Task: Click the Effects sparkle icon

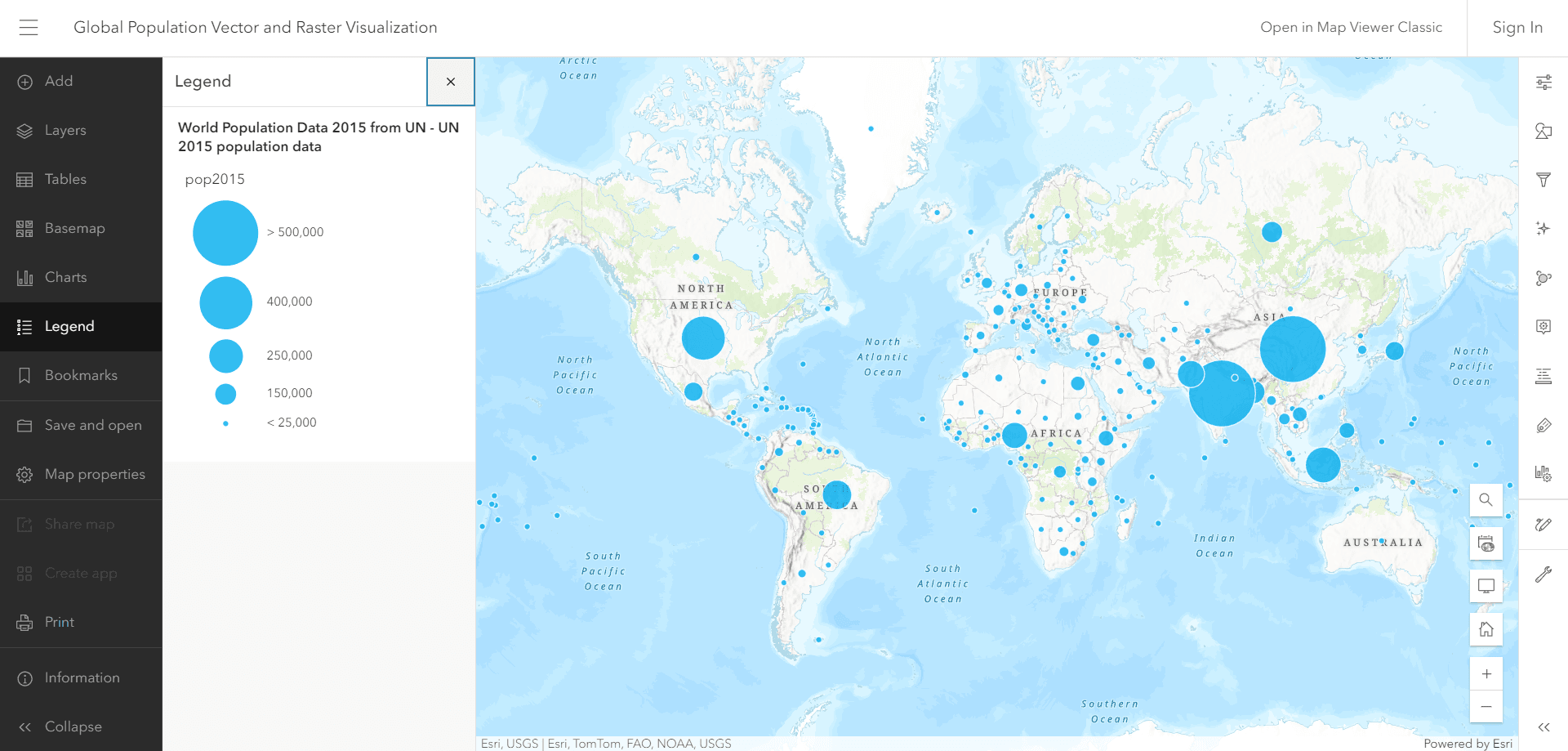Action: pos(1543,229)
